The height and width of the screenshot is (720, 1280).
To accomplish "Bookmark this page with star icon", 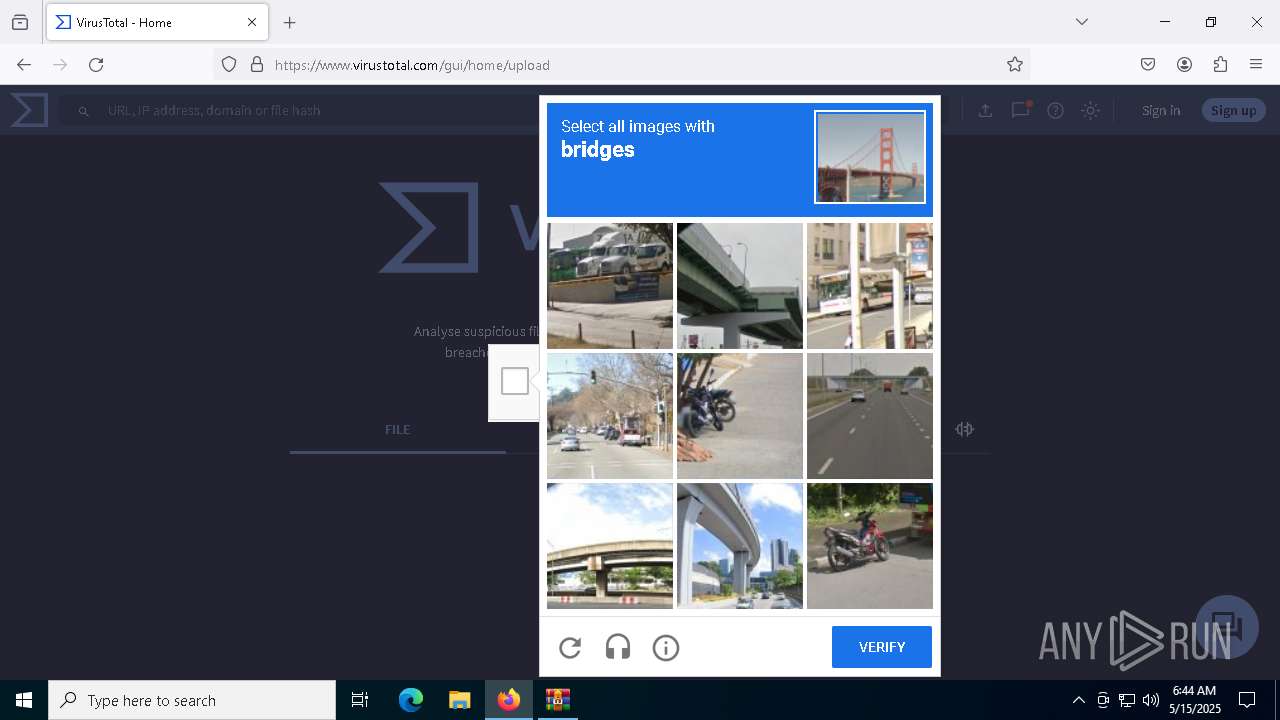I will [1015, 65].
